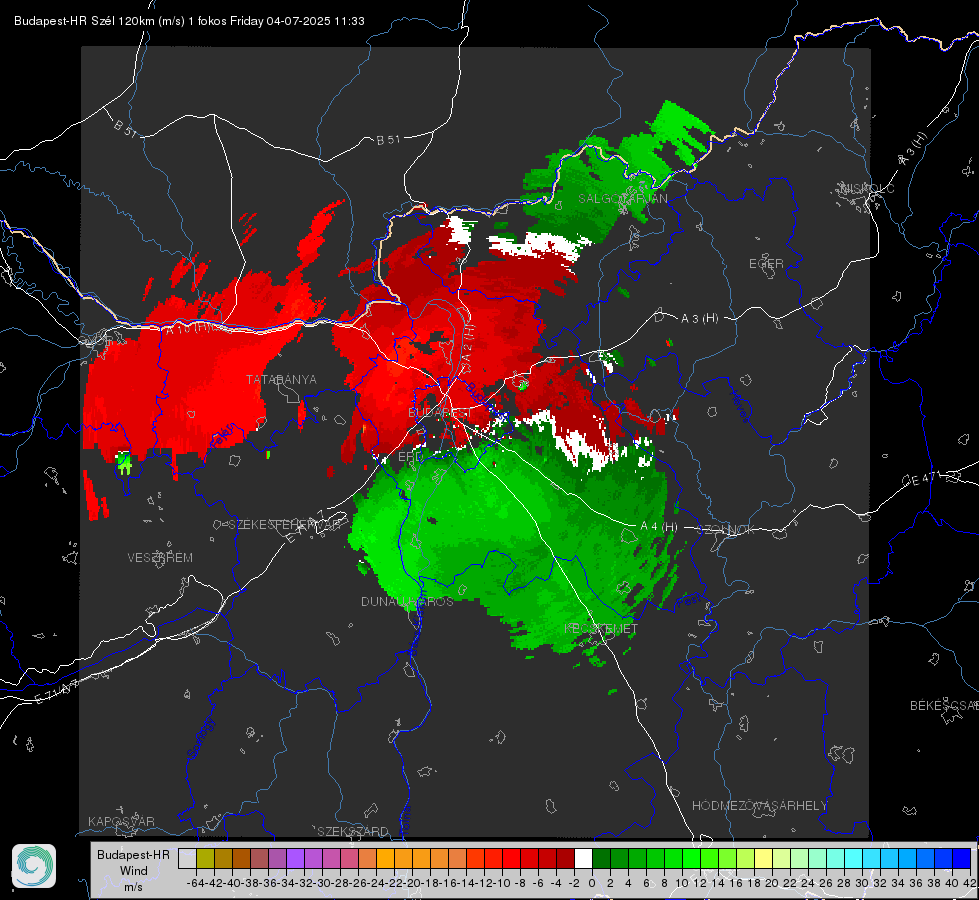Click the BÉKÉSCSABA city label
Viewport: 979px width, 900px height.
click(x=944, y=706)
